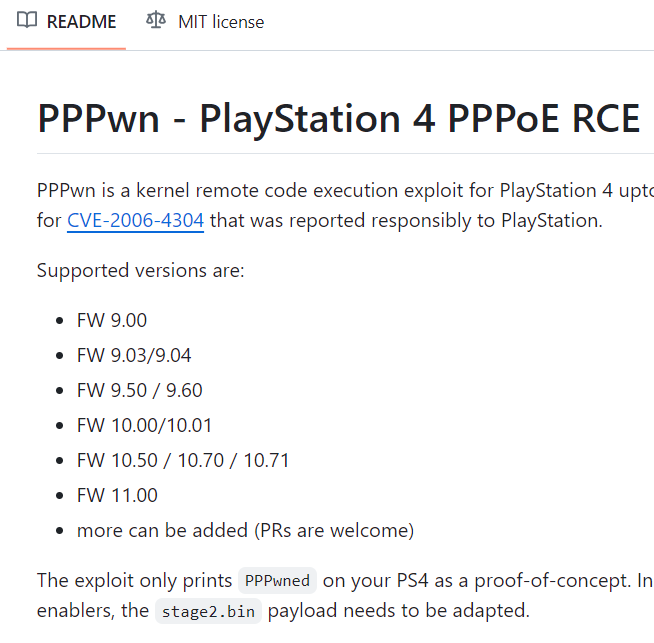Screen dimensions: 654x643
Task: Switch to the README tab
Action: click(x=66, y=22)
